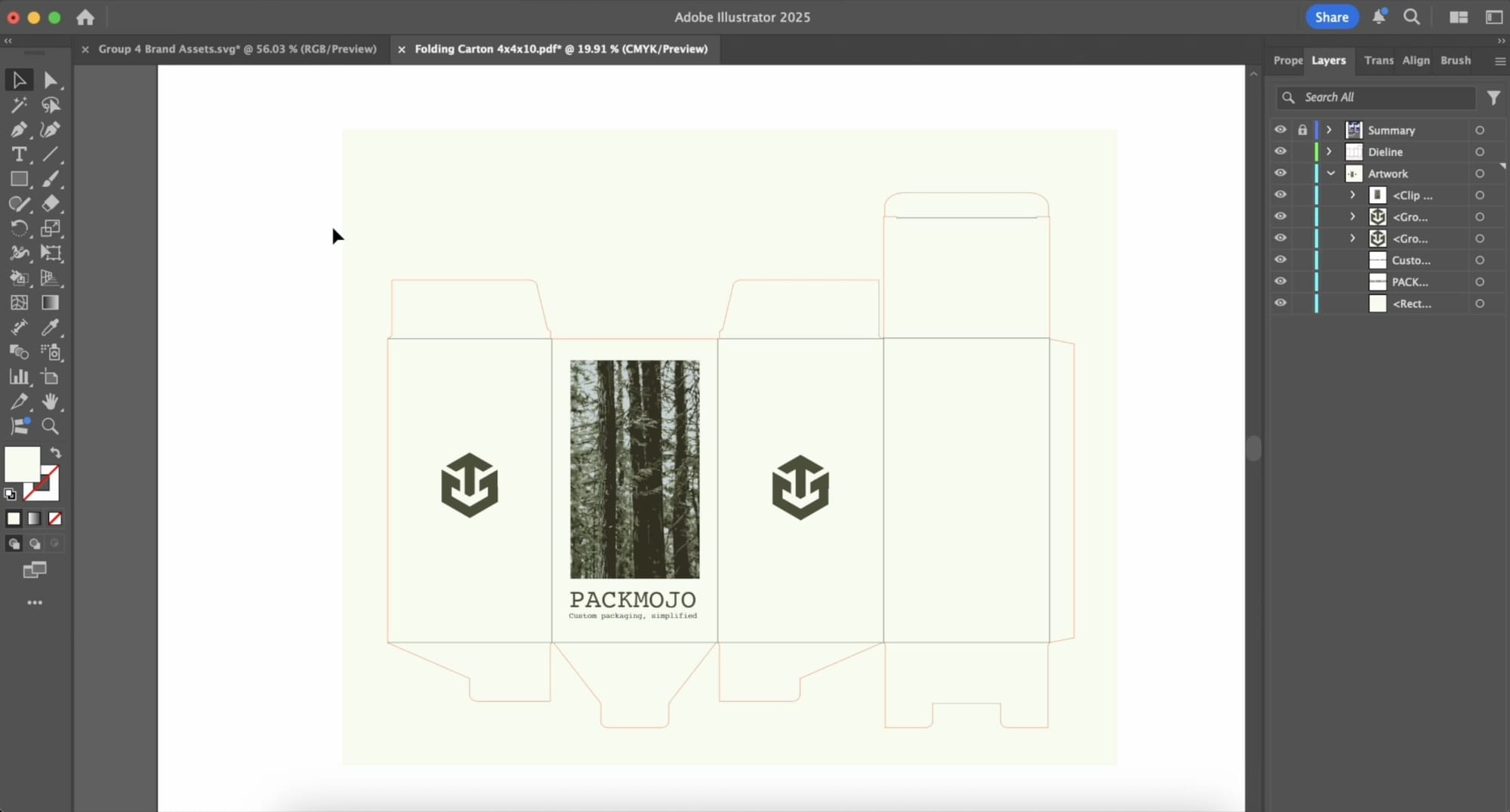Open the Transform panel tab
The width and height of the screenshot is (1510, 812).
pyautogui.click(x=1379, y=60)
